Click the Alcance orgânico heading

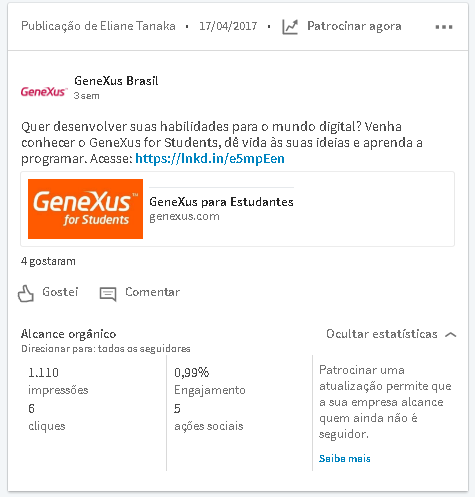point(68,334)
